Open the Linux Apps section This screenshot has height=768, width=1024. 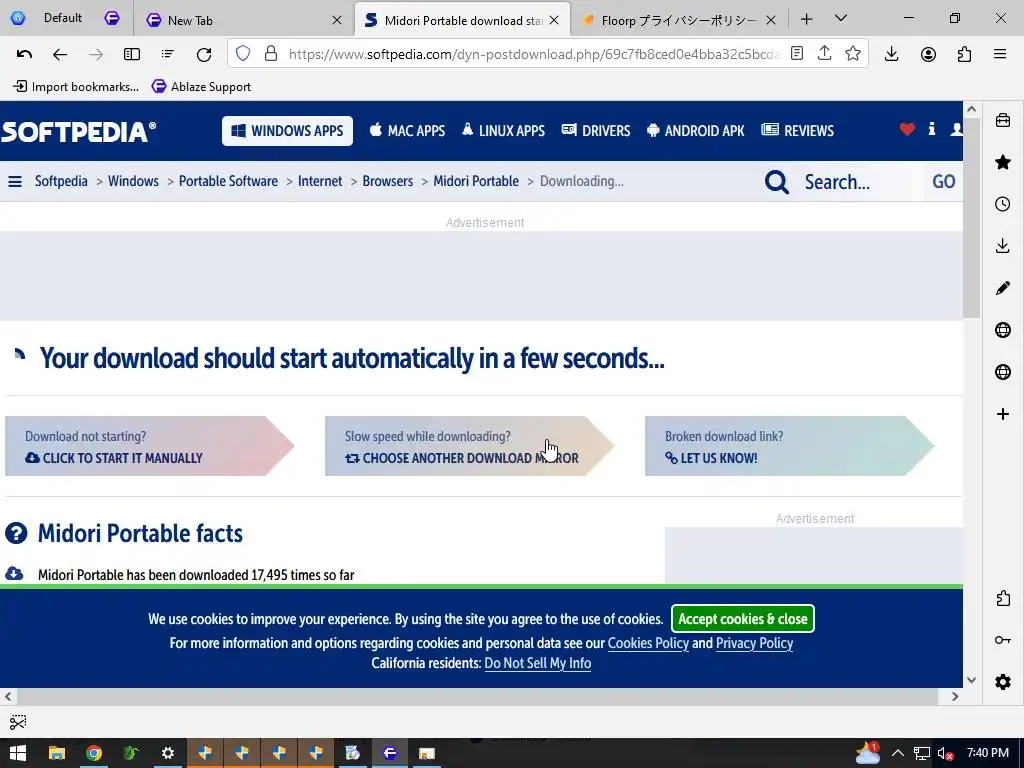(504, 131)
